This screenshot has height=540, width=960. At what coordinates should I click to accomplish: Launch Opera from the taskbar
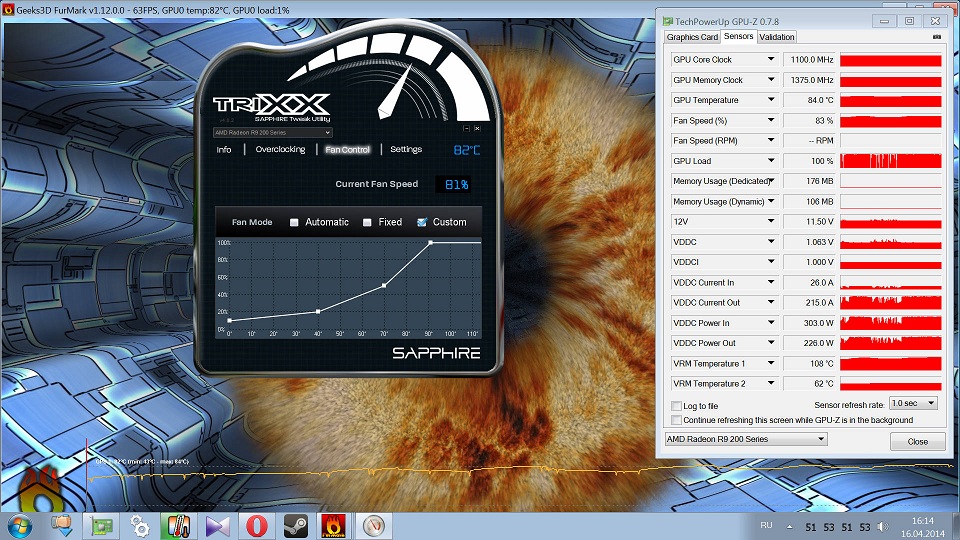(x=257, y=527)
